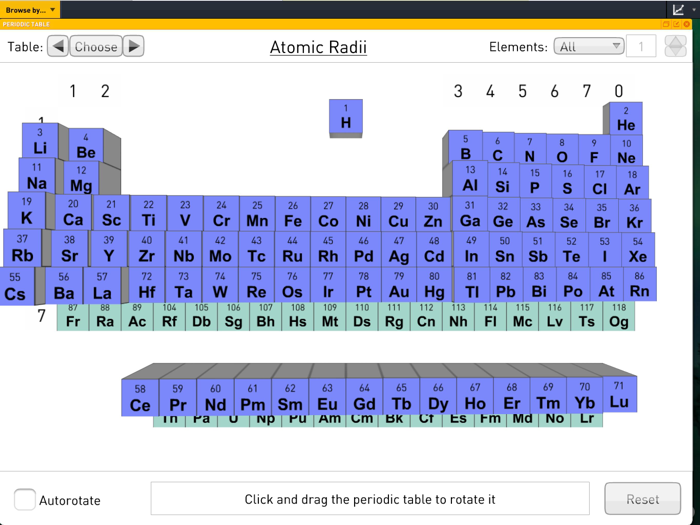Click the Atomic Radii title link
700x525 pixels.
pos(318,47)
